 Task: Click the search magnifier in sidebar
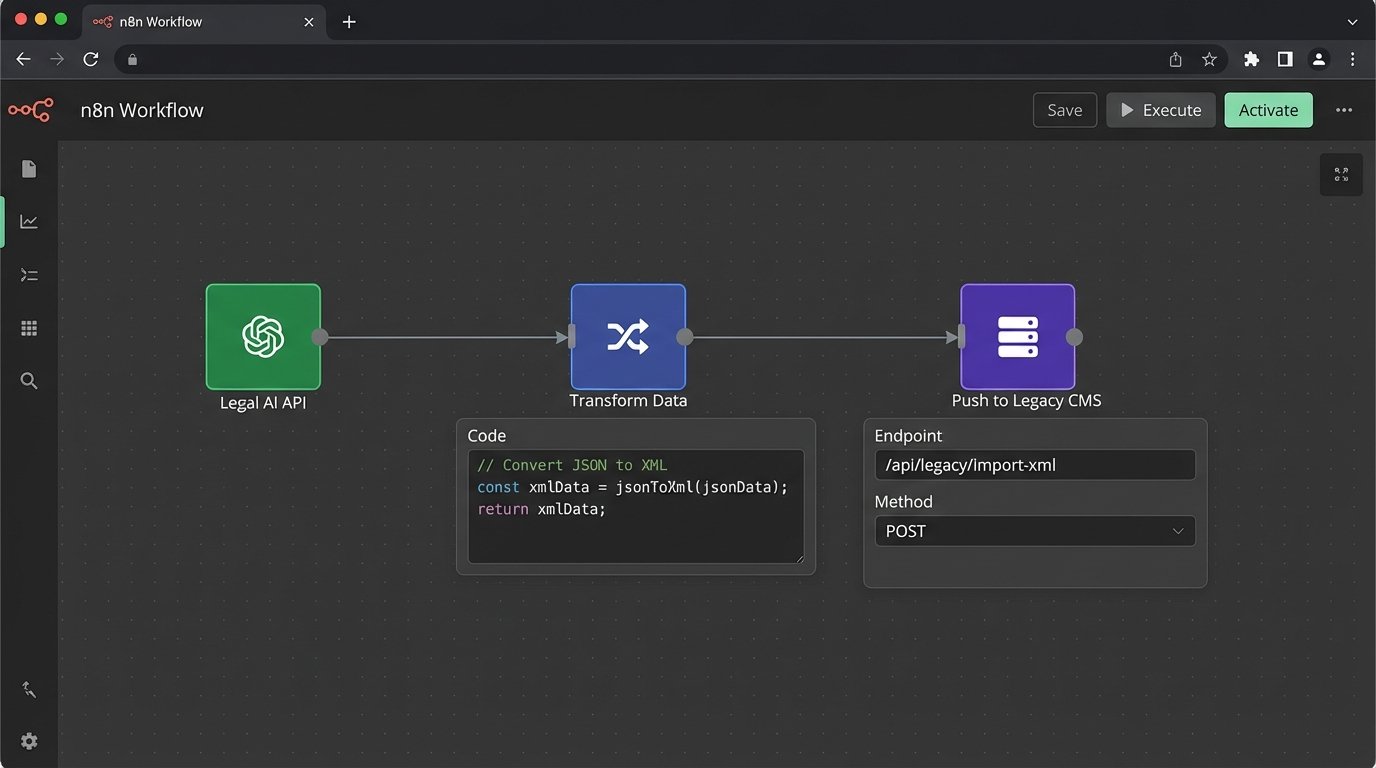(x=29, y=381)
